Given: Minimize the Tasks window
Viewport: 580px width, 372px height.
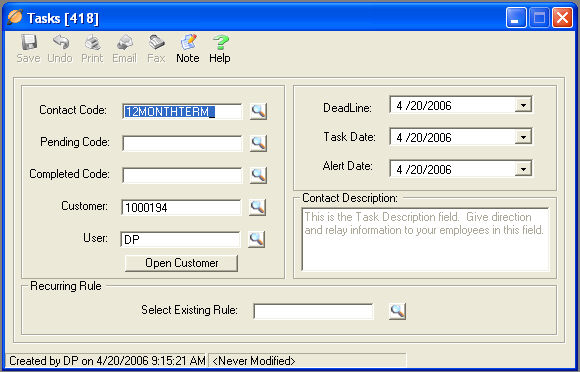Looking at the screenshot, I should 516,17.
